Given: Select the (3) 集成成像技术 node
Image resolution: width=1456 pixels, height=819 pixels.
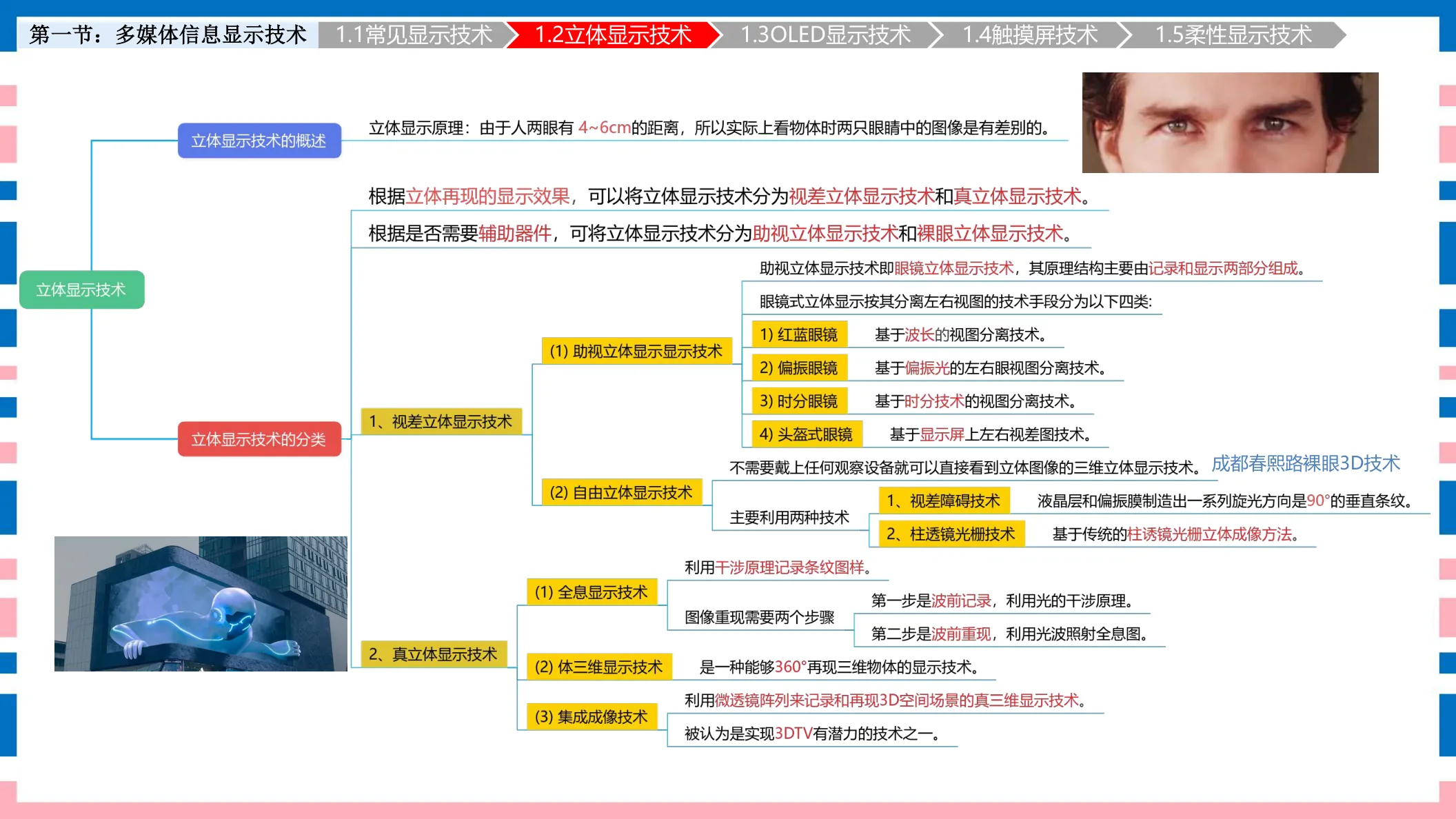Looking at the screenshot, I should click(591, 717).
